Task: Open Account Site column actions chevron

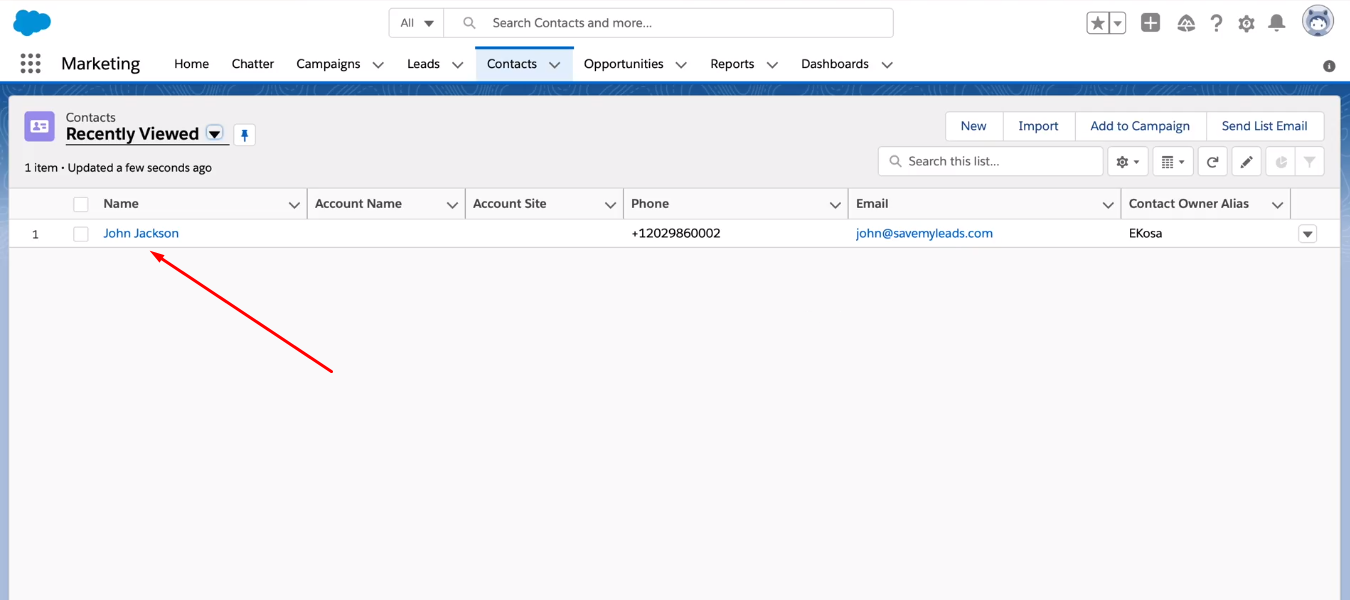Action: pyautogui.click(x=610, y=205)
